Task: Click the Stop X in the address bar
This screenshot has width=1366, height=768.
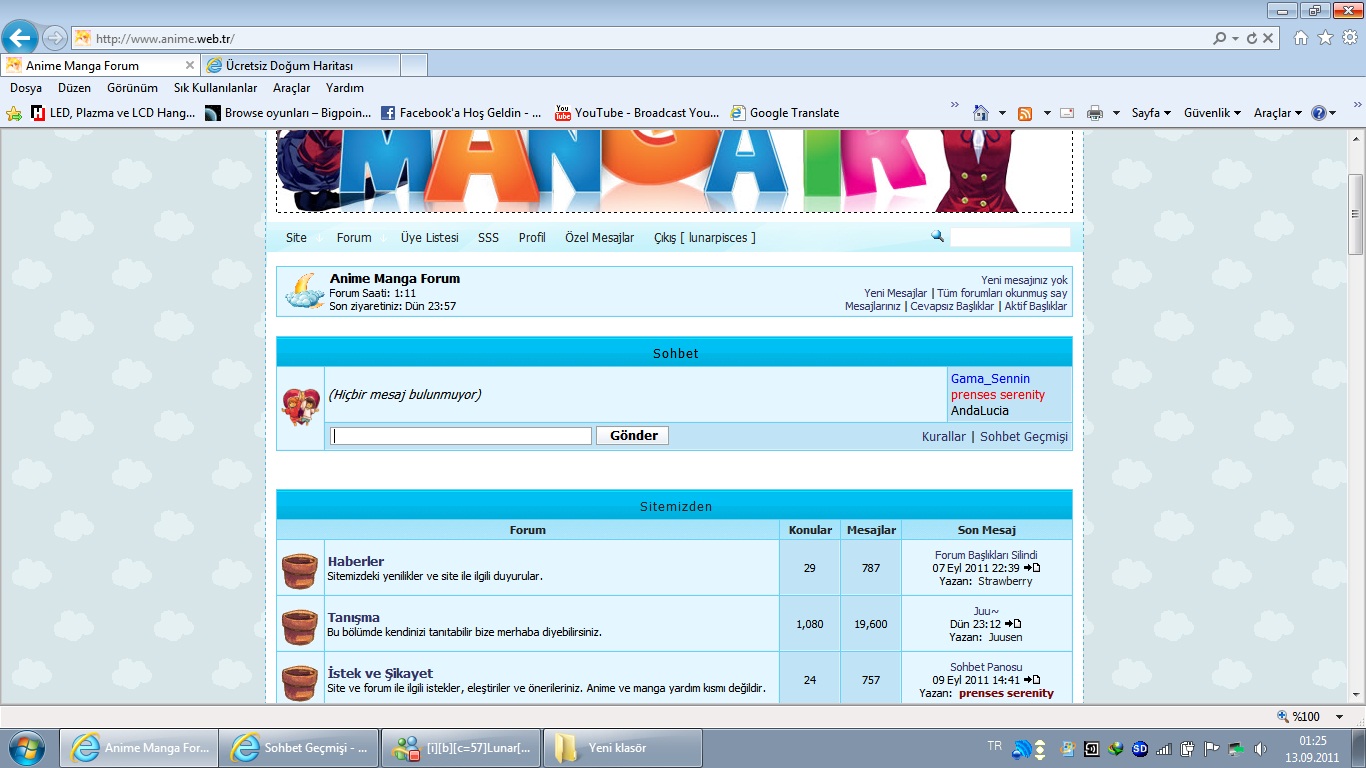Action: 1268,38
